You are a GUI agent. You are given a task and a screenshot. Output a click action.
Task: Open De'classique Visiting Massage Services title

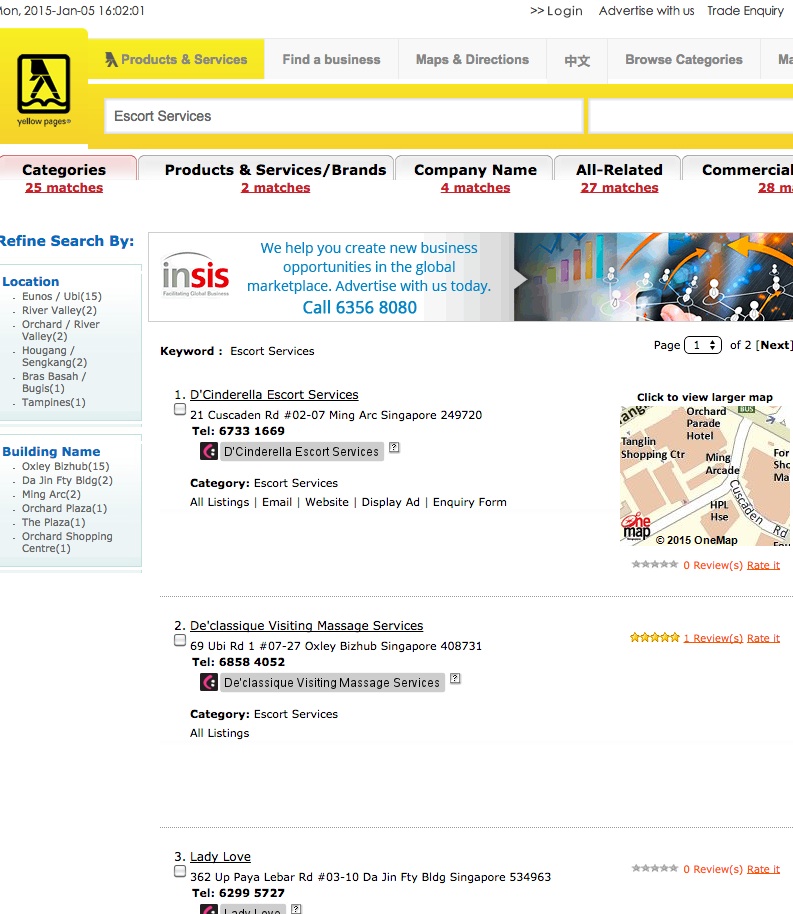click(307, 625)
